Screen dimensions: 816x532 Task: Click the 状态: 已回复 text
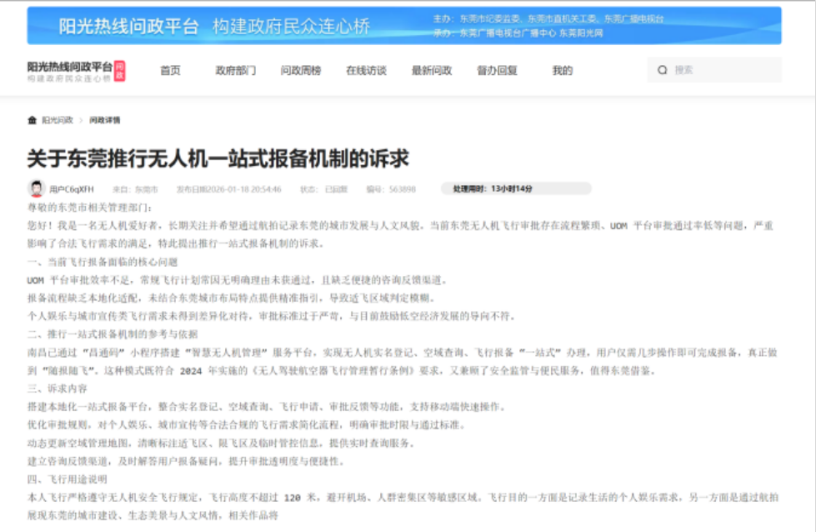324,189
